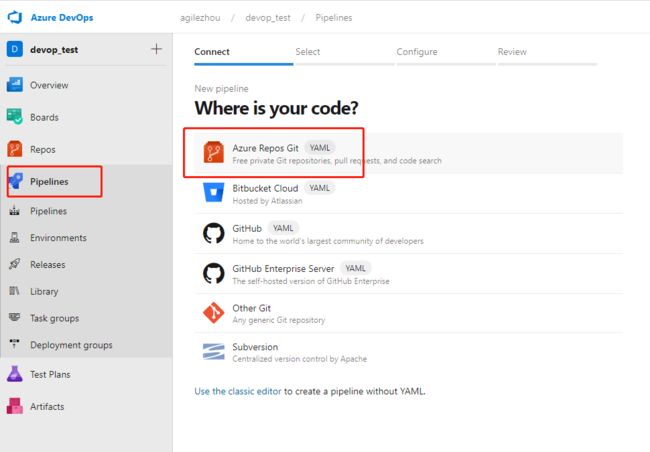The width and height of the screenshot is (650, 452).
Task: Click the YAML badge next to Bitbucket Cloud
Action: [x=320, y=188]
